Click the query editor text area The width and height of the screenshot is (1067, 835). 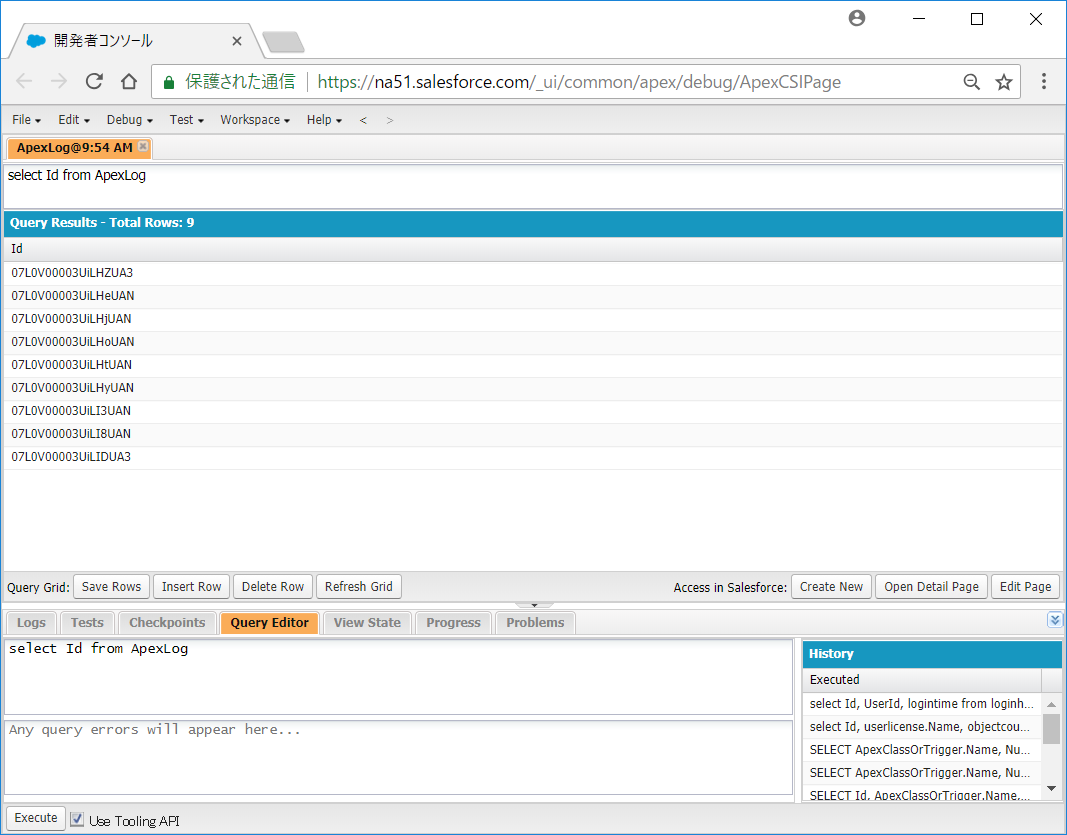[x=399, y=677]
